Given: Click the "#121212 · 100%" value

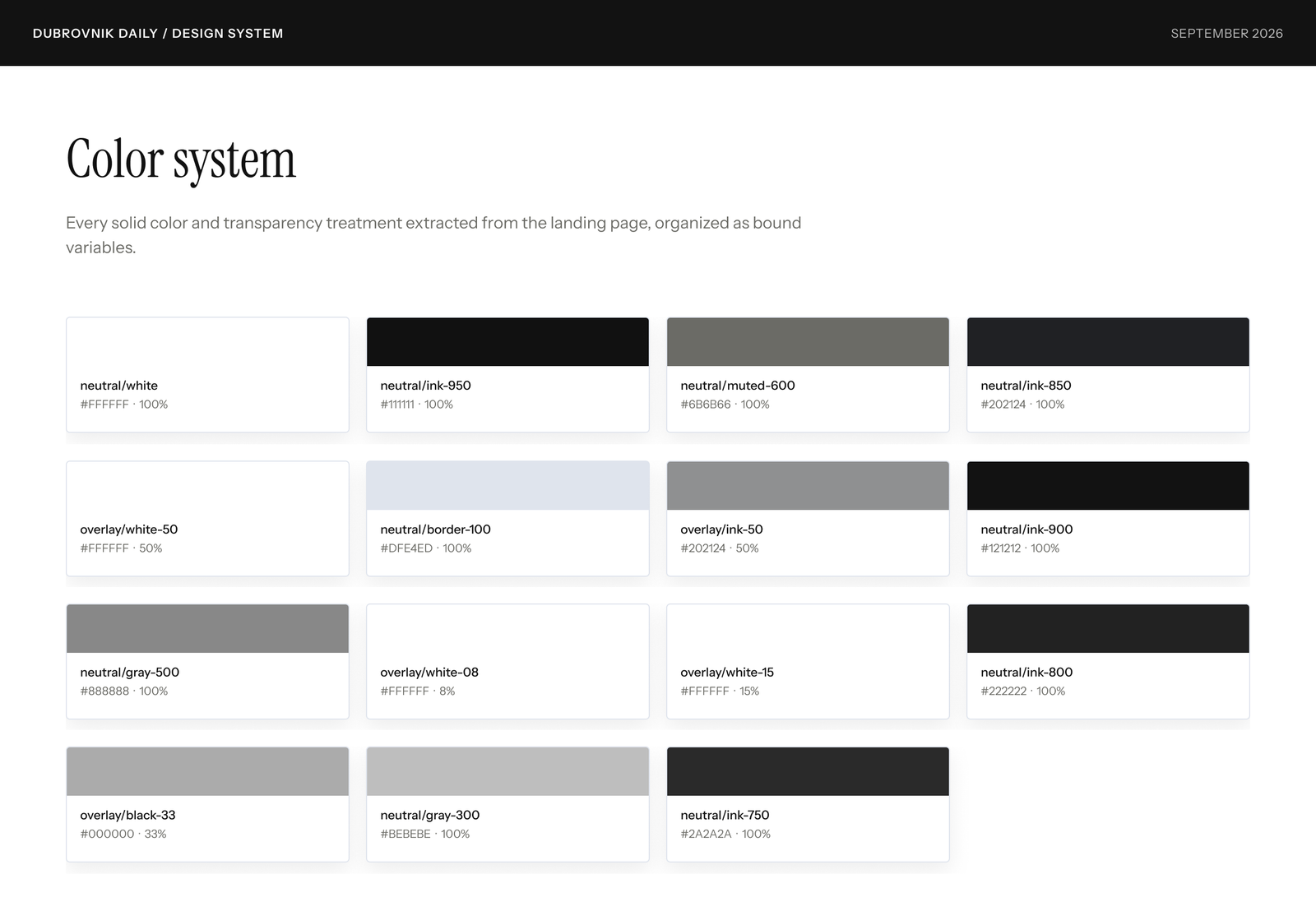Looking at the screenshot, I should click(1020, 548).
